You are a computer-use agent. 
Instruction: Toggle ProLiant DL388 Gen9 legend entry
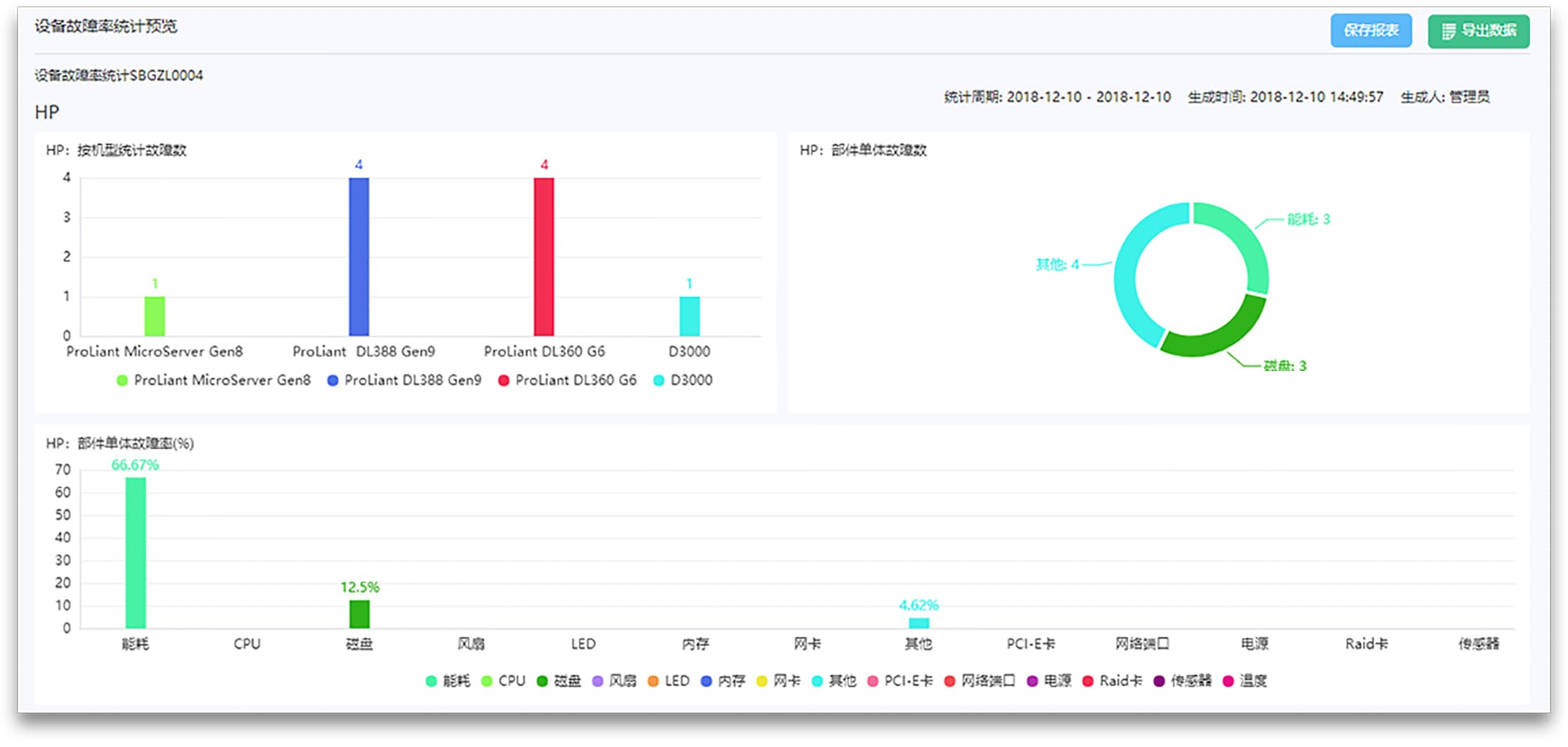[x=404, y=380]
